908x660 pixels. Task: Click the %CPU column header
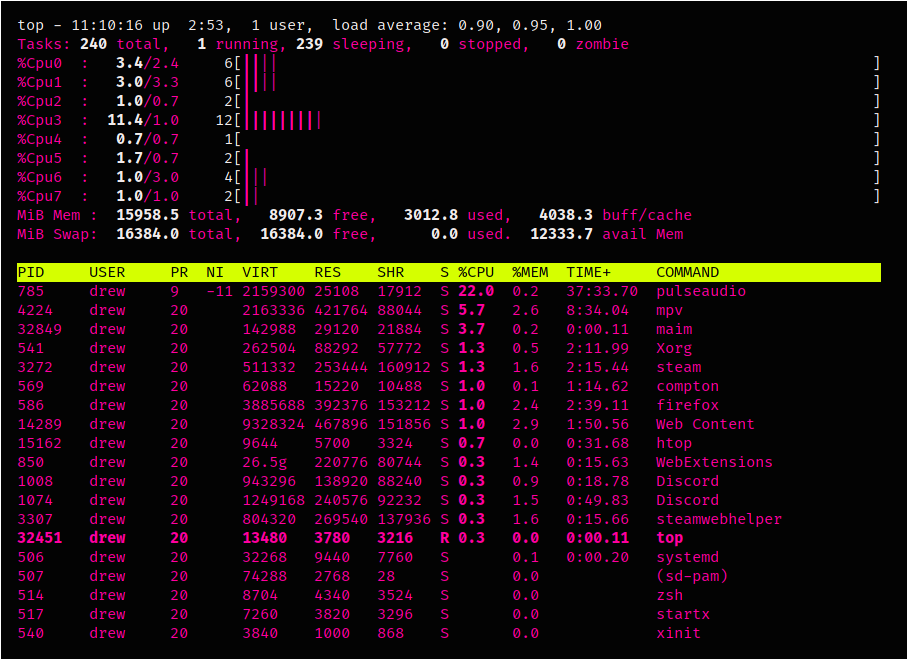476,272
